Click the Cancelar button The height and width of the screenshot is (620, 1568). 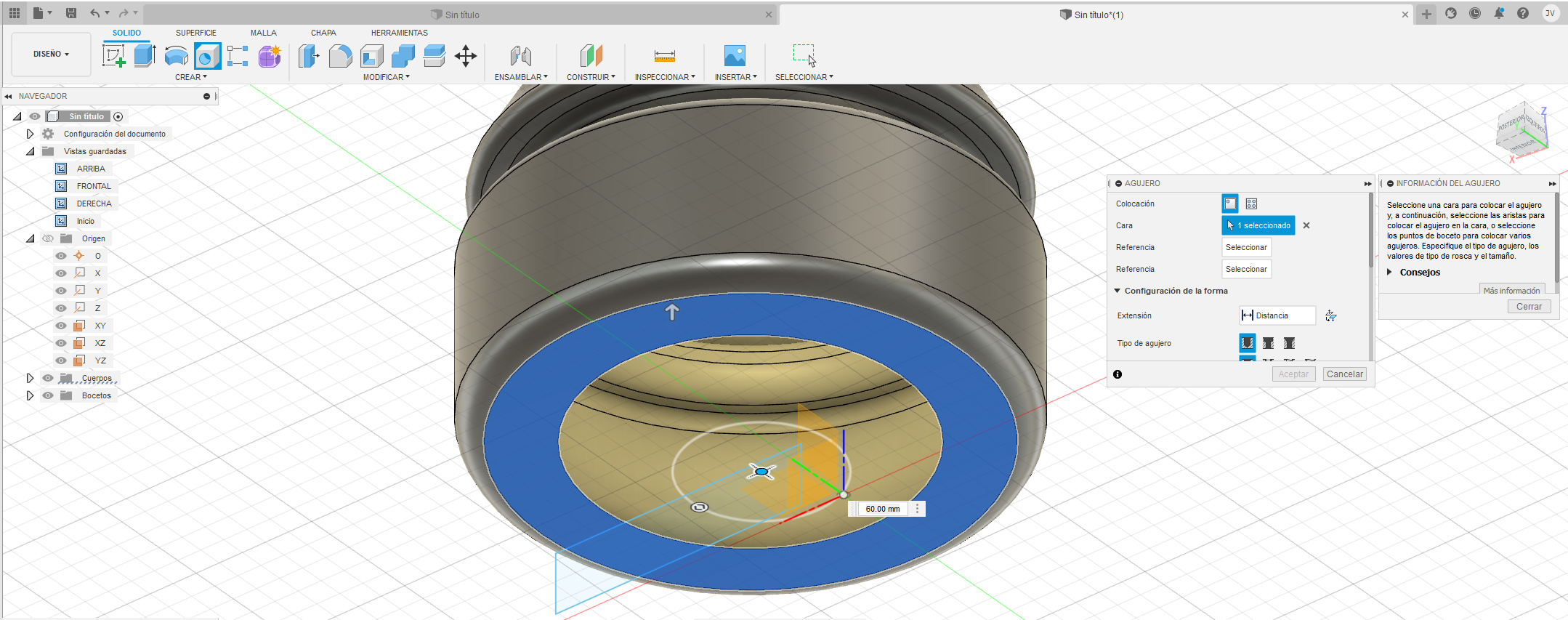click(x=1345, y=374)
